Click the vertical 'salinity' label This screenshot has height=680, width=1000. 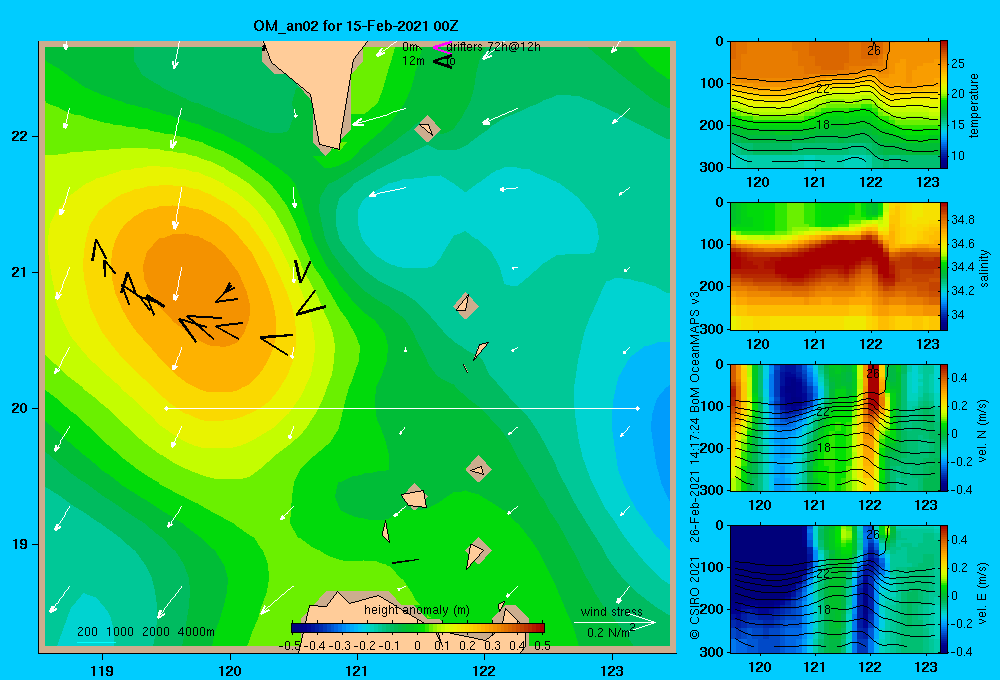pyautogui.click(x=984, y=268)
